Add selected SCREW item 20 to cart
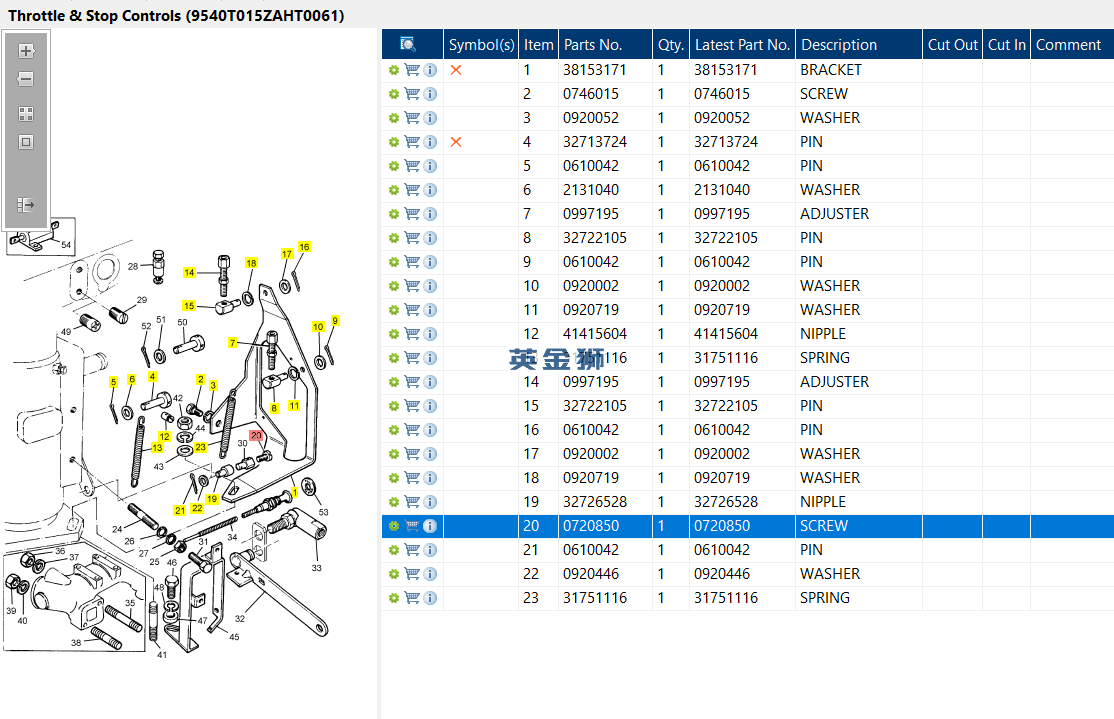Image resolution: width=1114 pixels, height=719 pixels. tap(412, 526)
